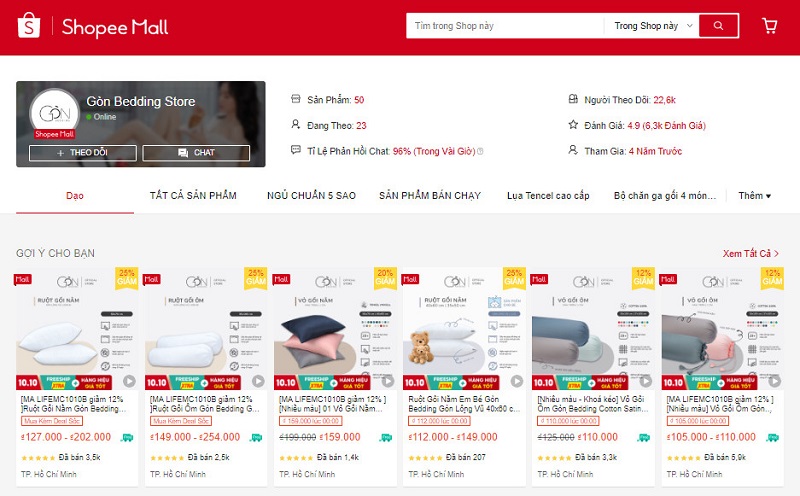Click the chat response rate help icon
The image size is (800, 496).
480,151
